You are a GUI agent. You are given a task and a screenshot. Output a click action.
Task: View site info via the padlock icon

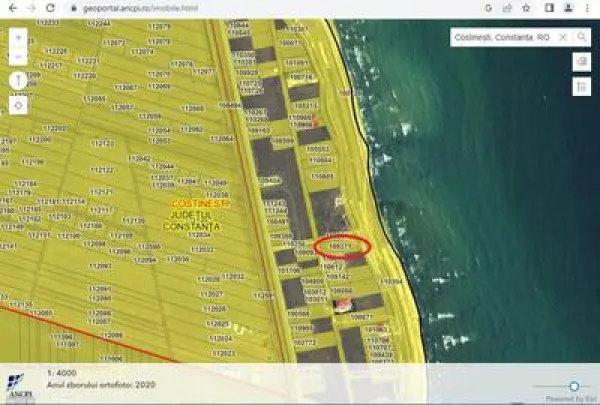tap(74, 8)
